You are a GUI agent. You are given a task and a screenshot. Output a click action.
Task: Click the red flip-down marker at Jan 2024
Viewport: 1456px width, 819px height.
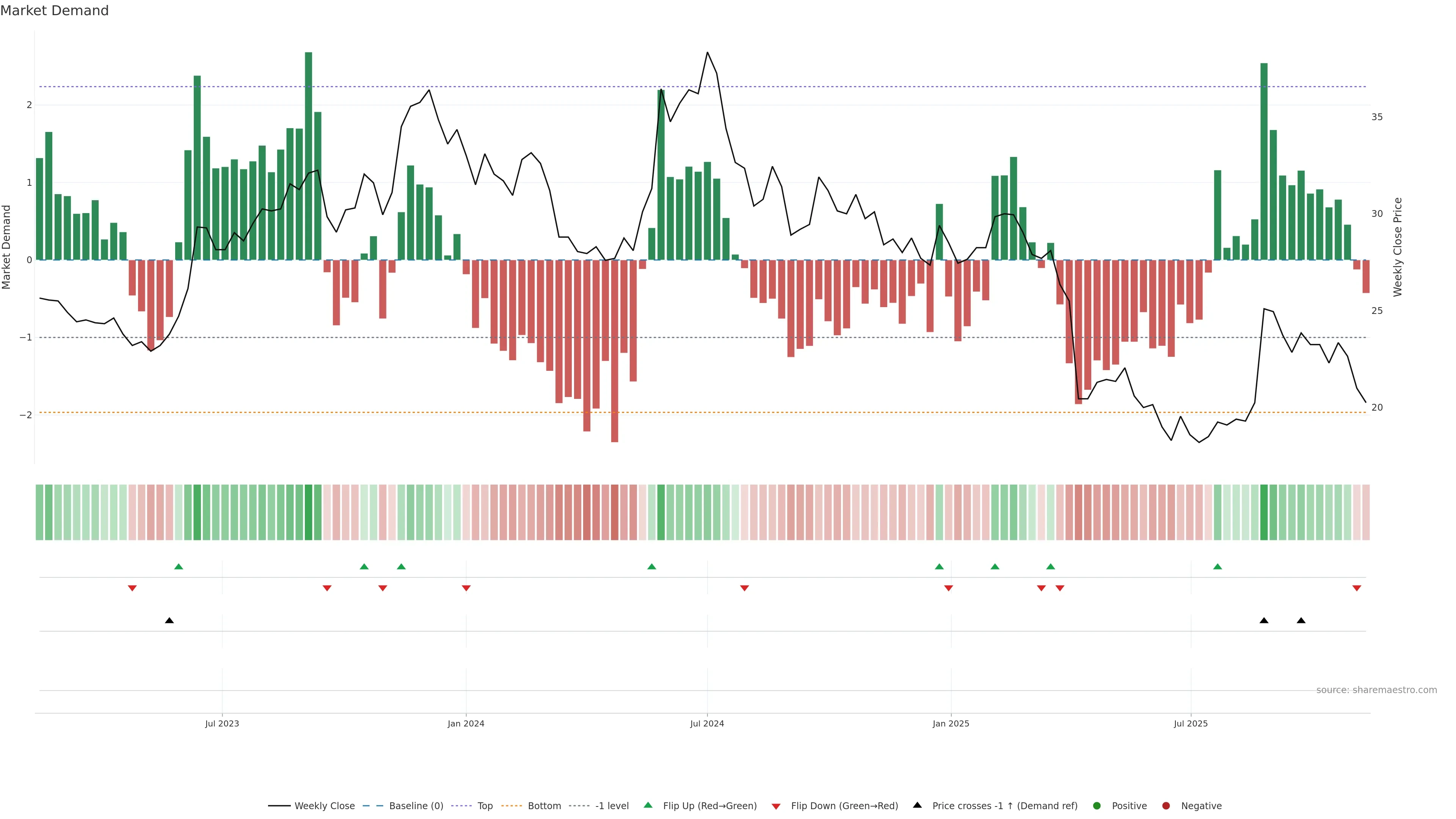click(x=466, y=588)
